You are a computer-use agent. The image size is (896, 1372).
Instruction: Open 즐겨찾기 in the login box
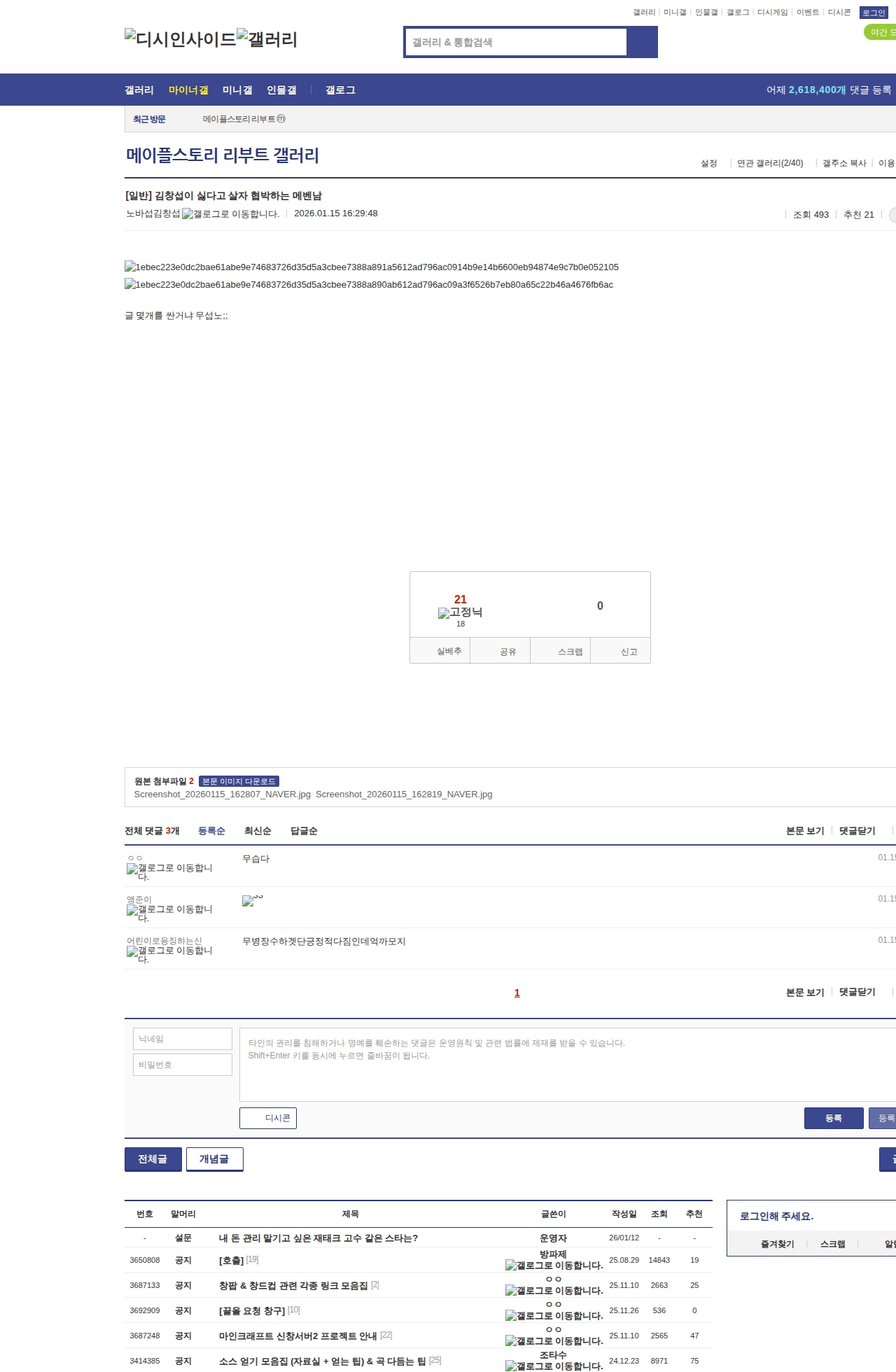coord(777,1244)
